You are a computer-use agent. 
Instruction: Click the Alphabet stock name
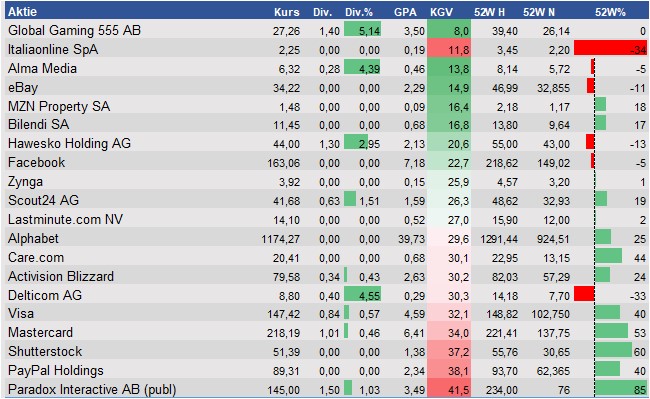pos(33,238)
